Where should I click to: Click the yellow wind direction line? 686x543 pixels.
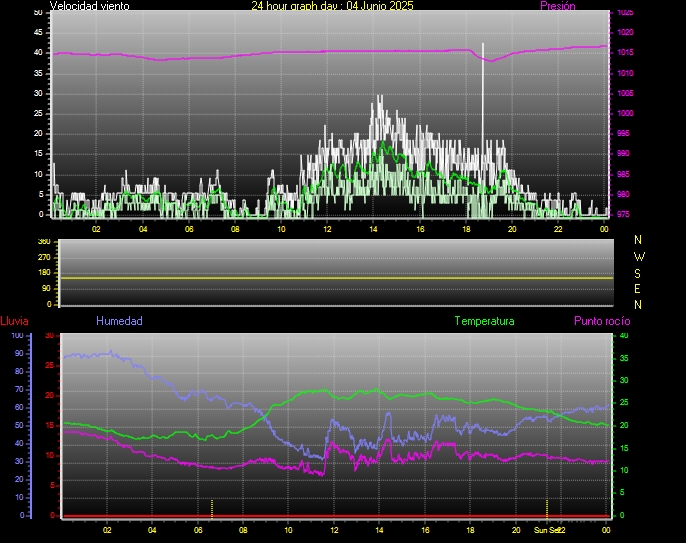point(336,278)
